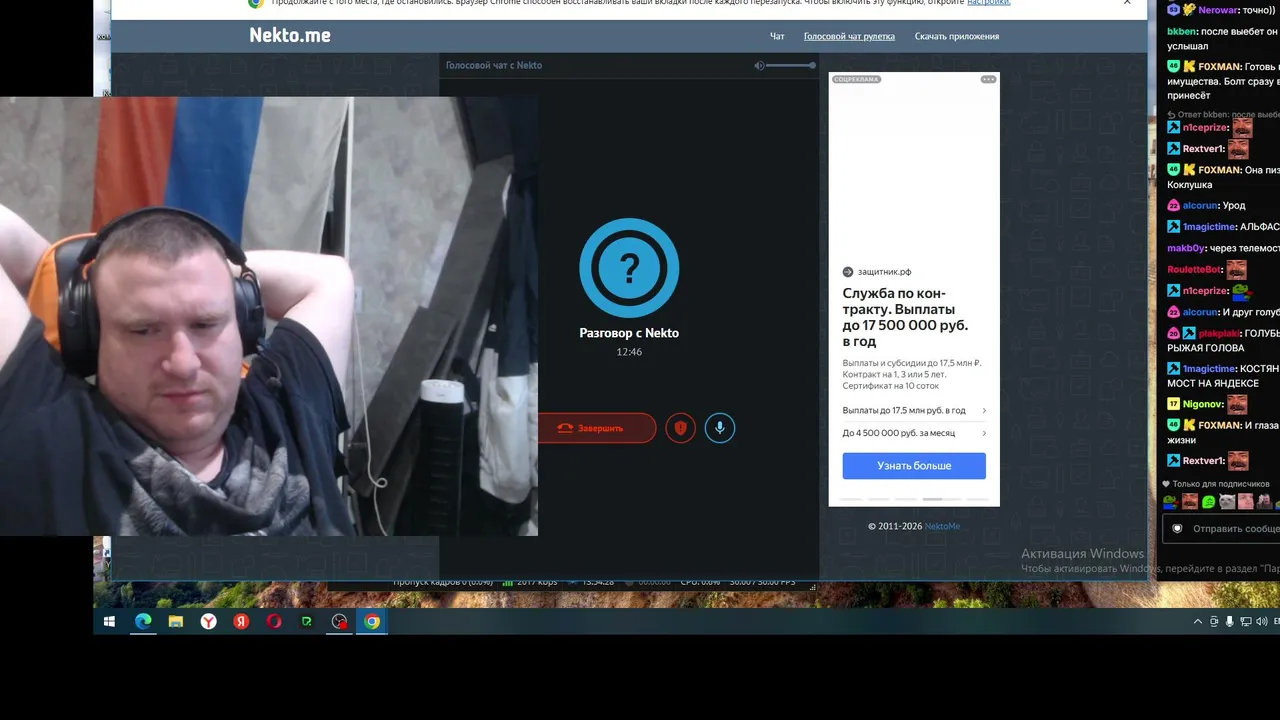1280x720 pixels.
Task: Click the face emote in RouletteBot's message
Action: click(1237, 269)
